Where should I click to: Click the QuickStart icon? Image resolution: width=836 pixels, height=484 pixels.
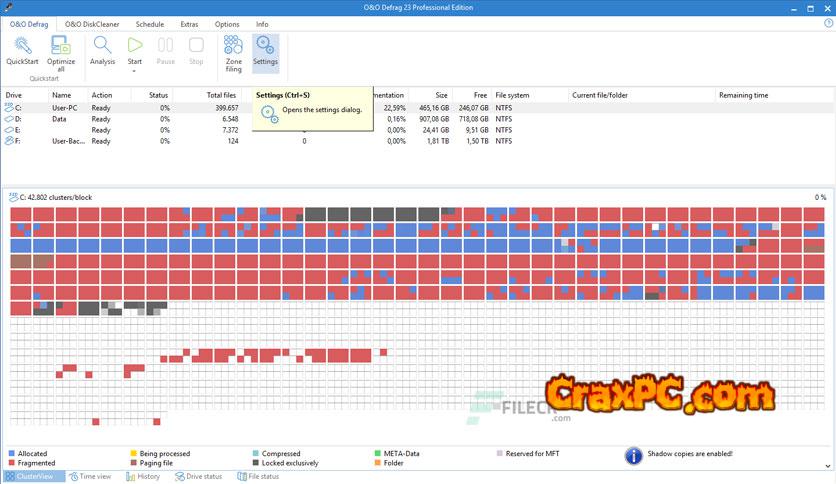[x=22, y=46]
